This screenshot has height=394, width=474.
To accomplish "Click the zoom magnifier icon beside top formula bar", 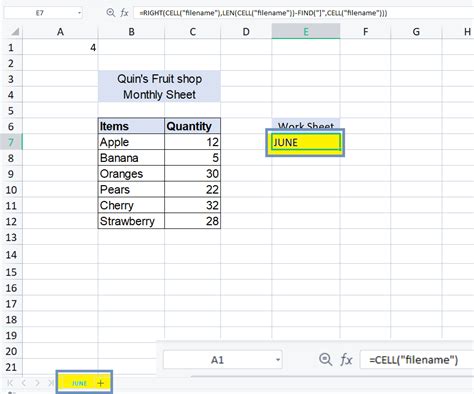I will pos(110,13).
